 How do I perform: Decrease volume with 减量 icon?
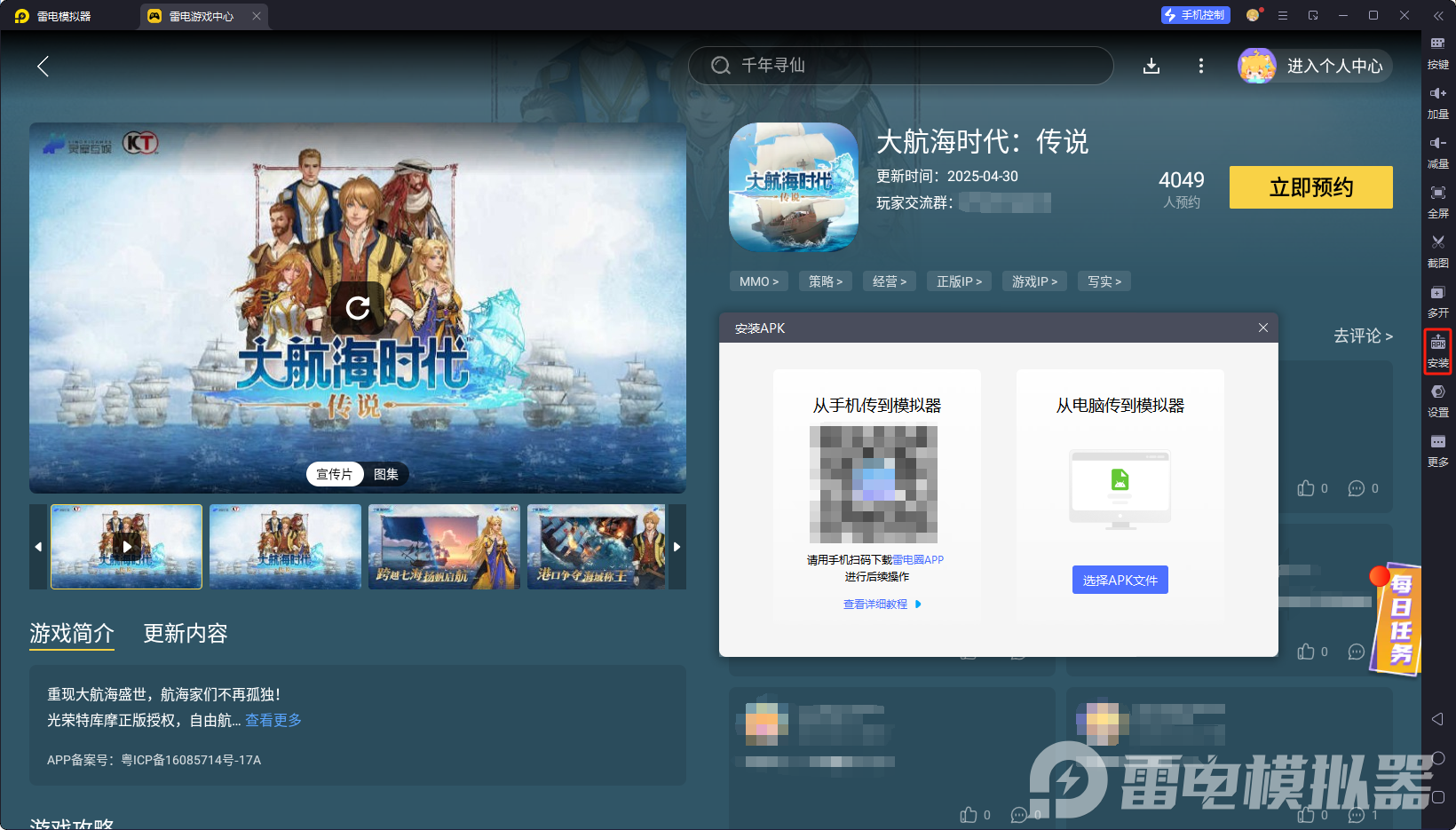tap(1438, 152)
